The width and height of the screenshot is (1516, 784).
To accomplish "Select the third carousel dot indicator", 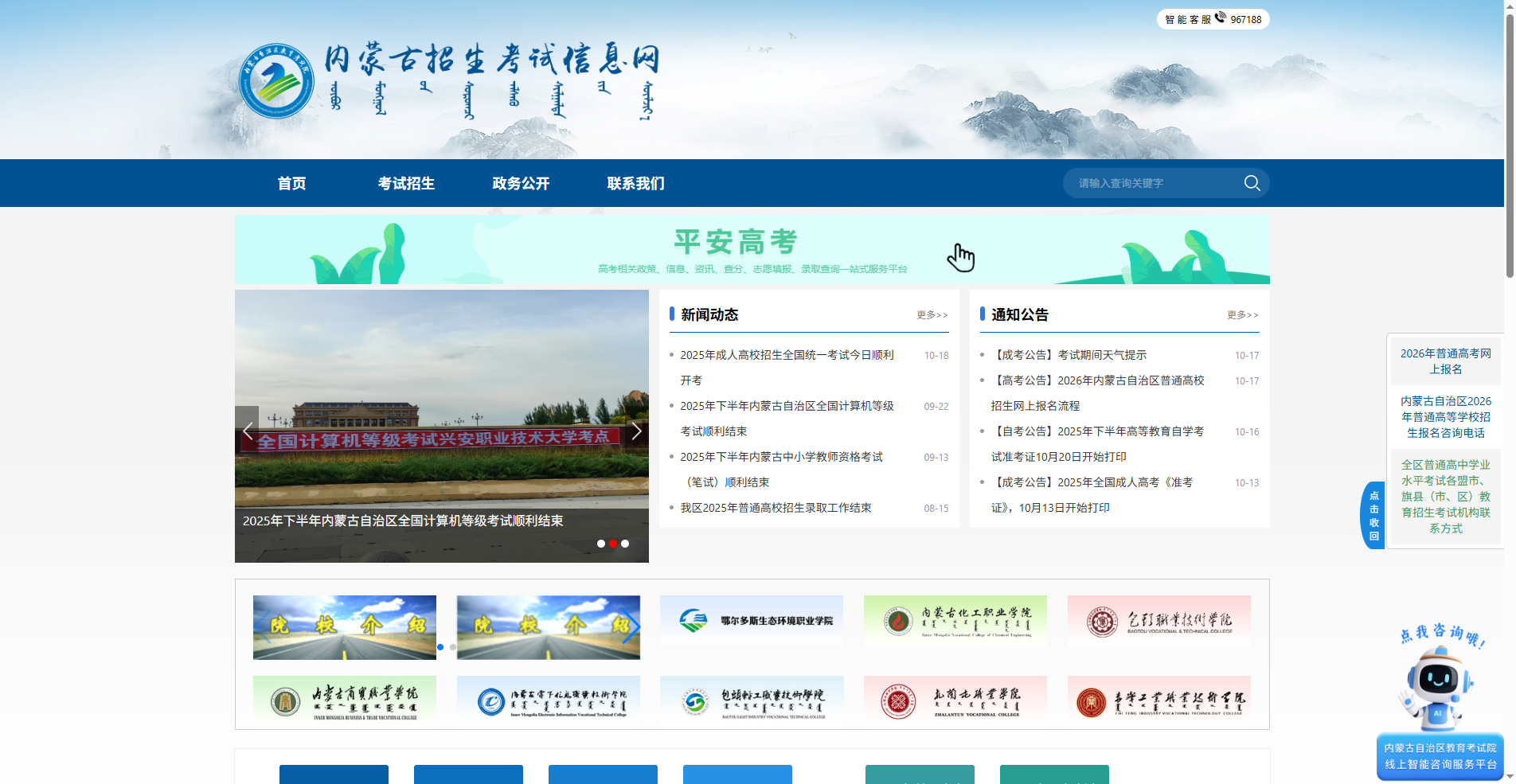I will [x=625, y=544].
